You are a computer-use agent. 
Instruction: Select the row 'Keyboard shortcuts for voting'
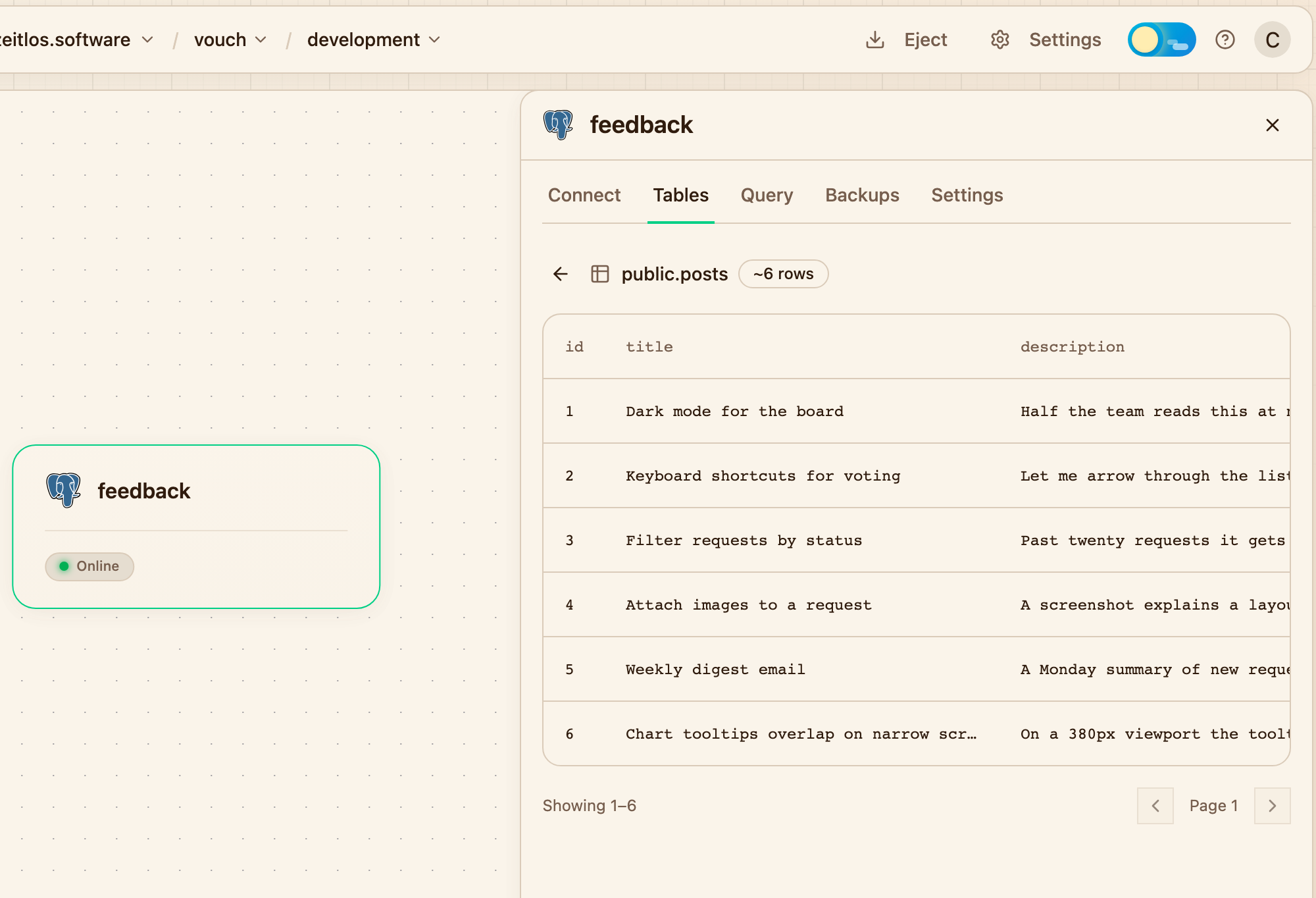pos(916,476)
